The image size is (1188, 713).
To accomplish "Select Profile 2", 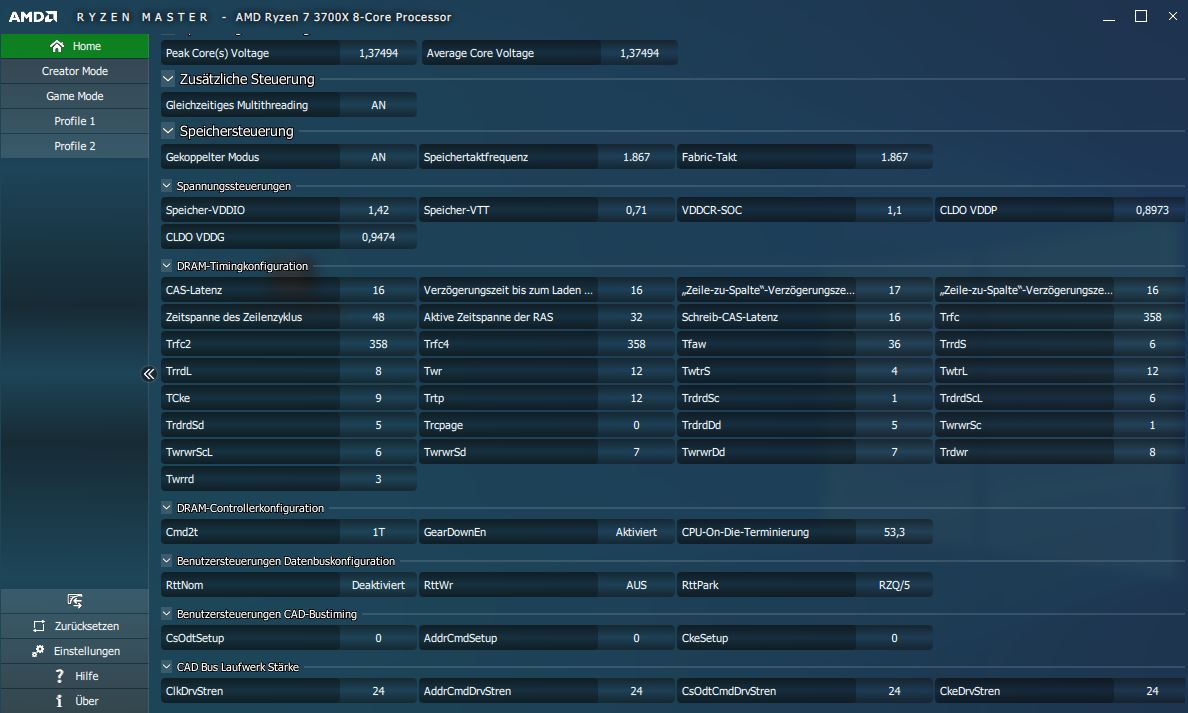I will pyautogui.click(x=74, y=146).
